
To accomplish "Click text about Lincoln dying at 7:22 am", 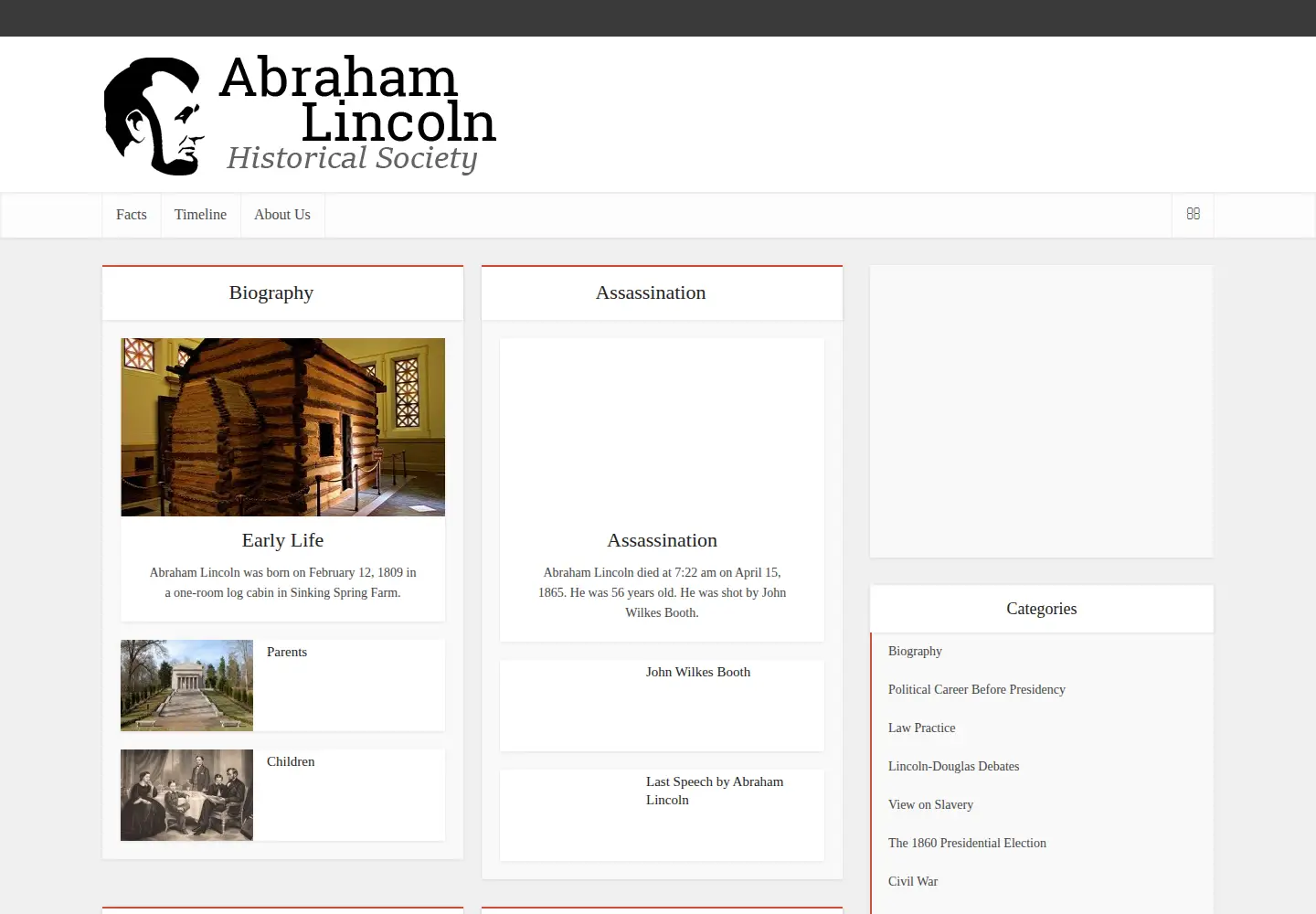I will coord(662,592).
